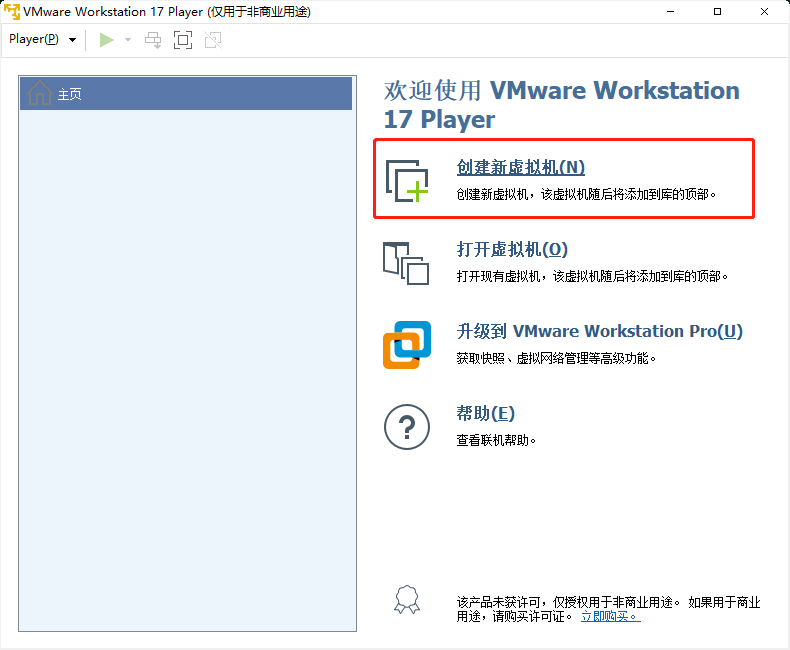
Task: Click the open virtual machine icon
Action: click(x=406, y=264)
